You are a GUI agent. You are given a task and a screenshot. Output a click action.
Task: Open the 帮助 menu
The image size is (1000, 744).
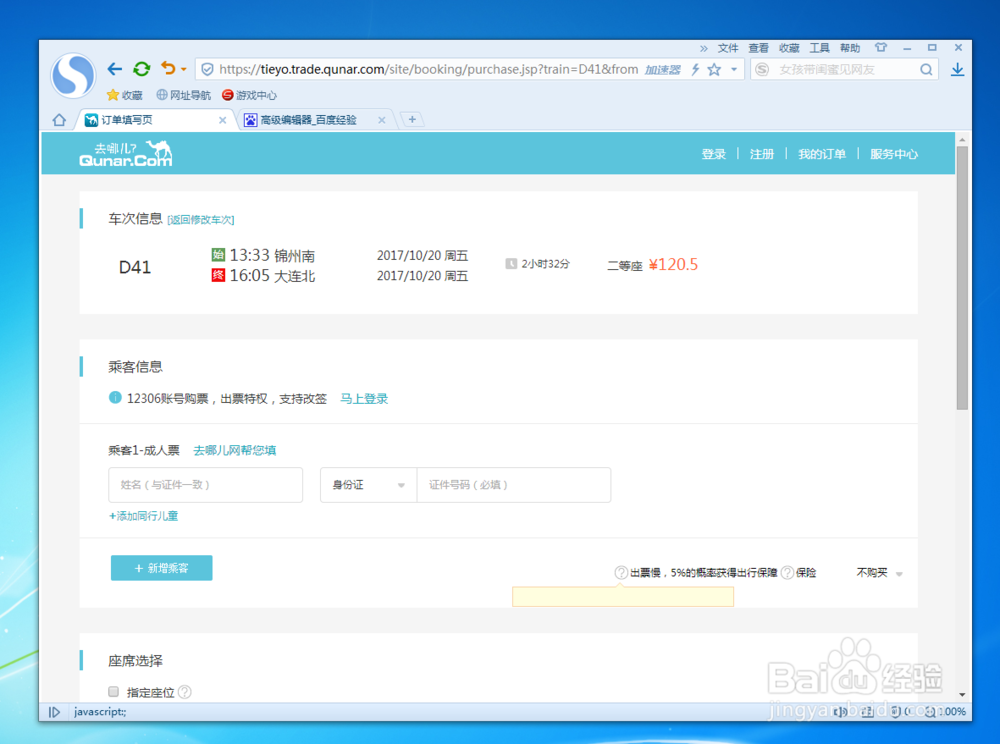click(x=850, y=48)
